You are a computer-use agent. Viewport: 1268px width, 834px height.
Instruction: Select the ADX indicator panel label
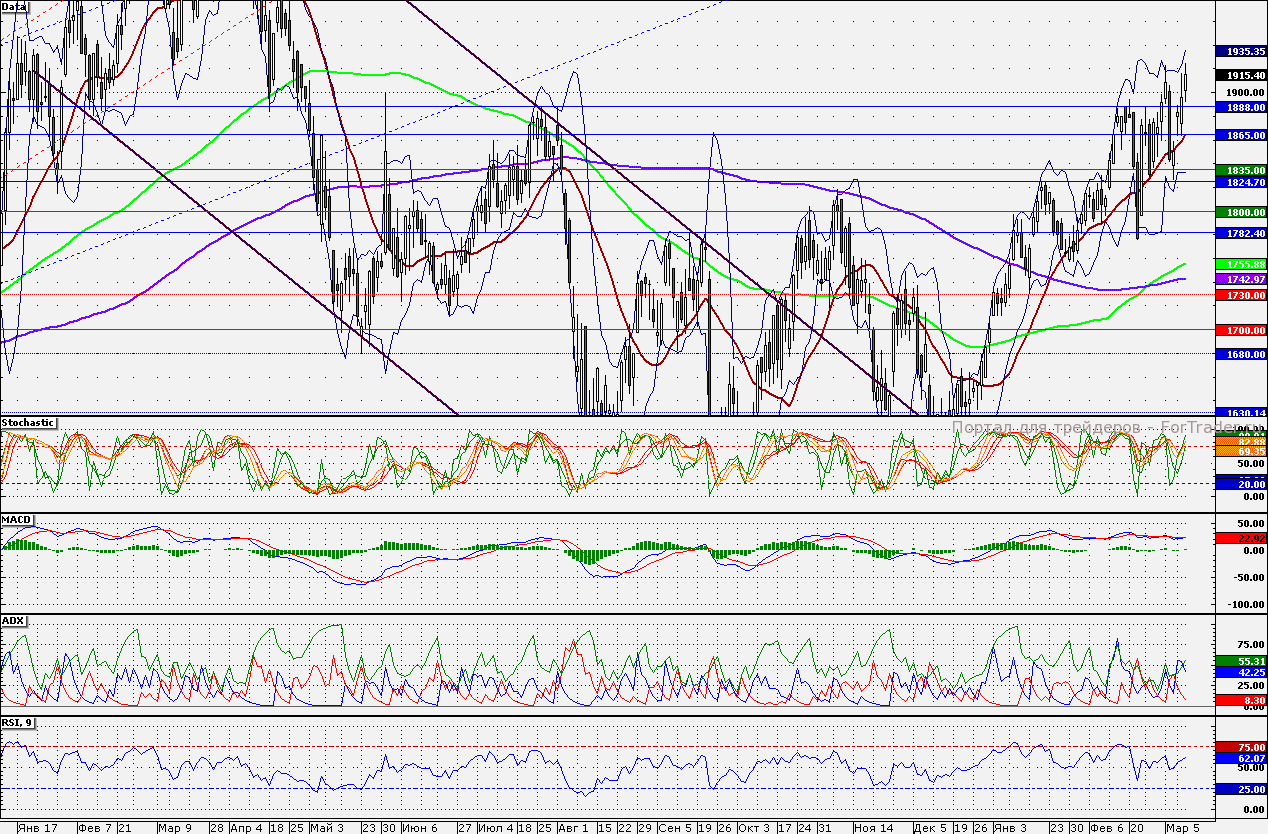(x=13, y=621)
